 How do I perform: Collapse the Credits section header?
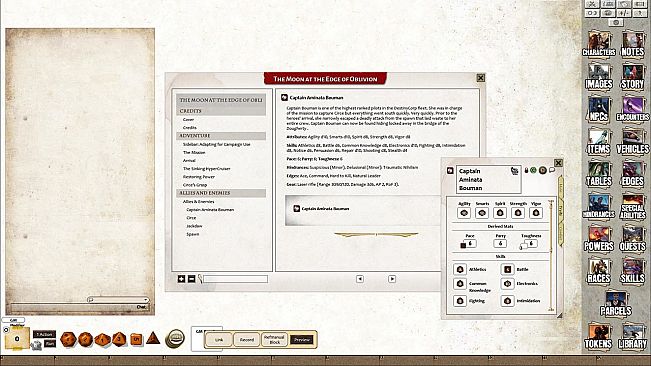221,111
